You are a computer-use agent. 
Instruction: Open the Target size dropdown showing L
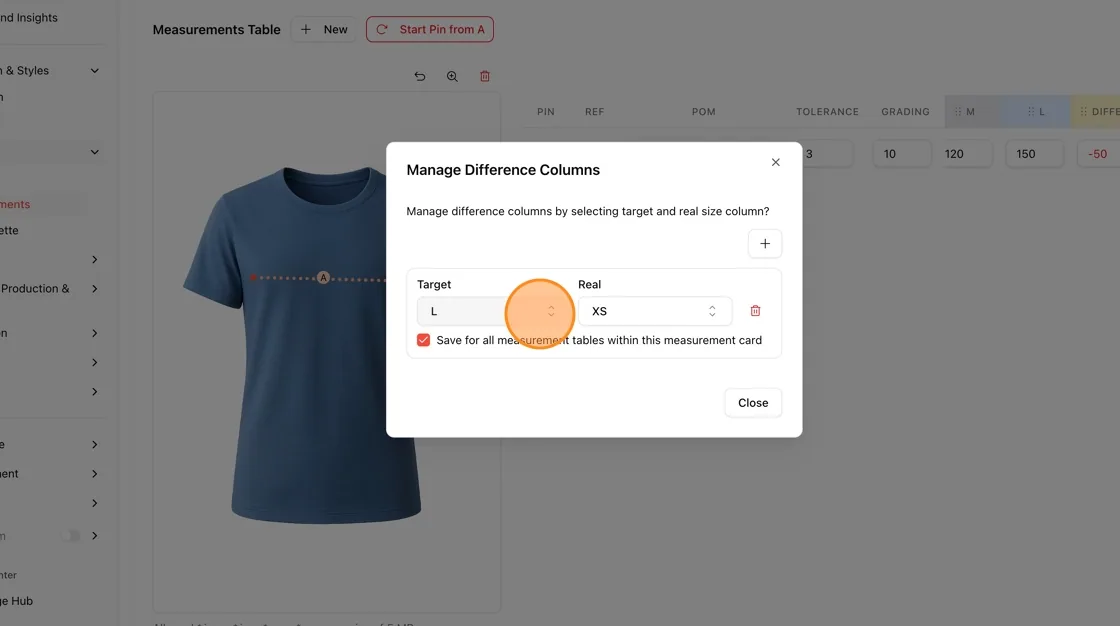click(493, 311)
